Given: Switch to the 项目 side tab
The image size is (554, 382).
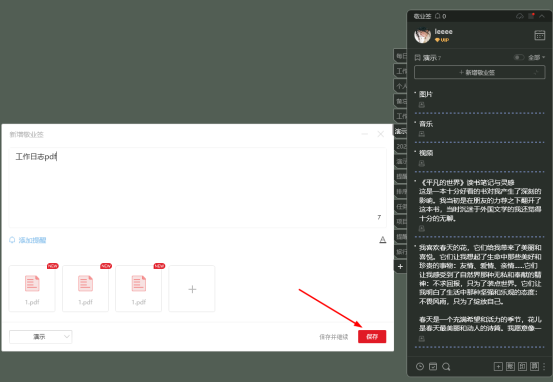Looking at the screenshot, I should point(401,222).
